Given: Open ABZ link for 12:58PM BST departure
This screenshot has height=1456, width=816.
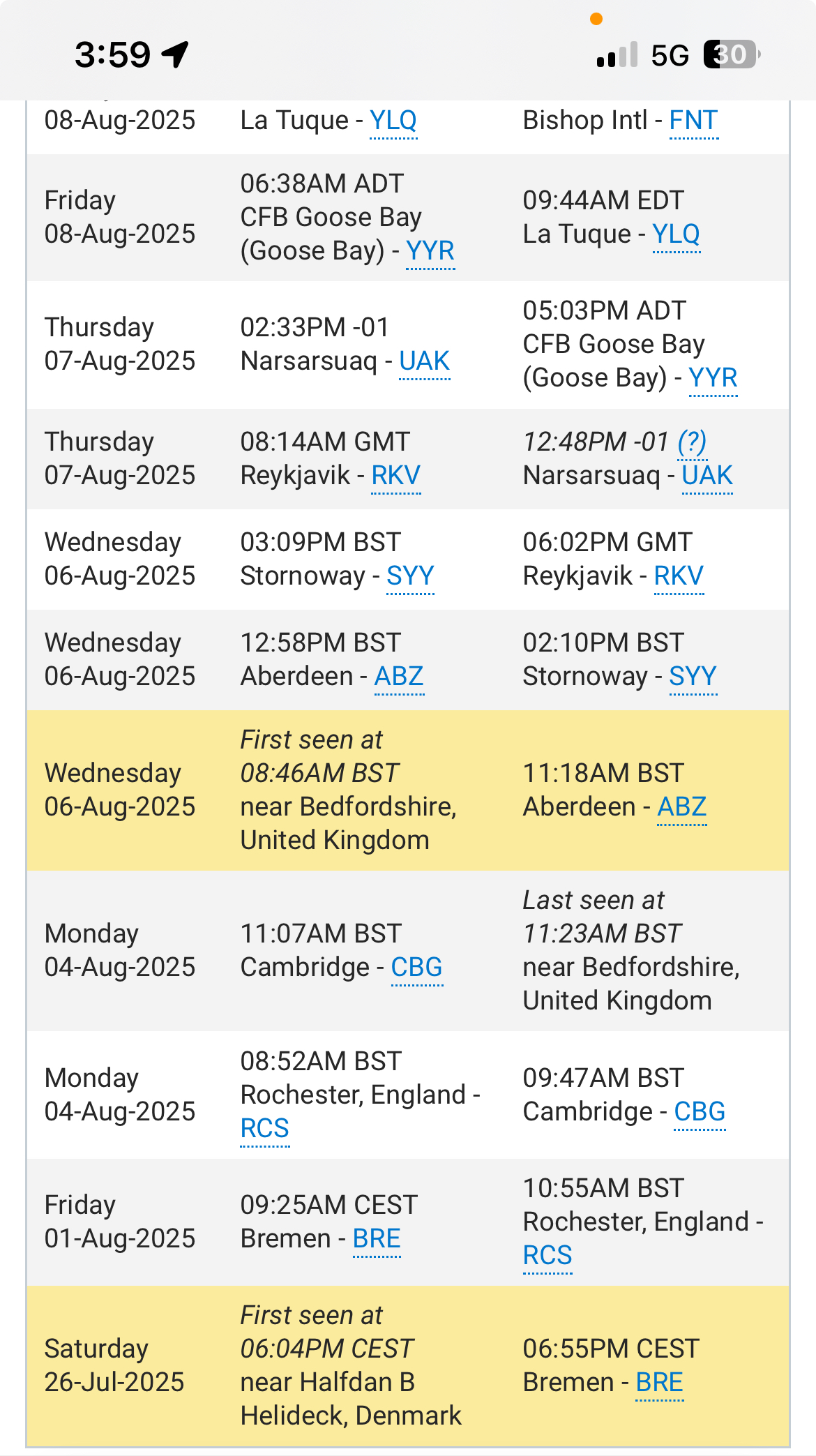Looking at the screenshot, I should pos(399,677).
